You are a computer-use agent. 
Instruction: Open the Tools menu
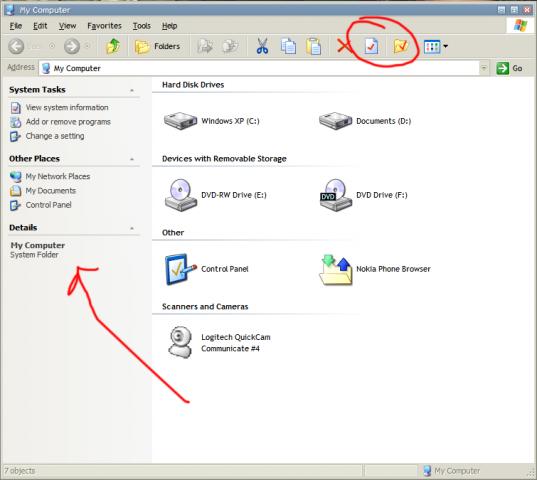141,26
